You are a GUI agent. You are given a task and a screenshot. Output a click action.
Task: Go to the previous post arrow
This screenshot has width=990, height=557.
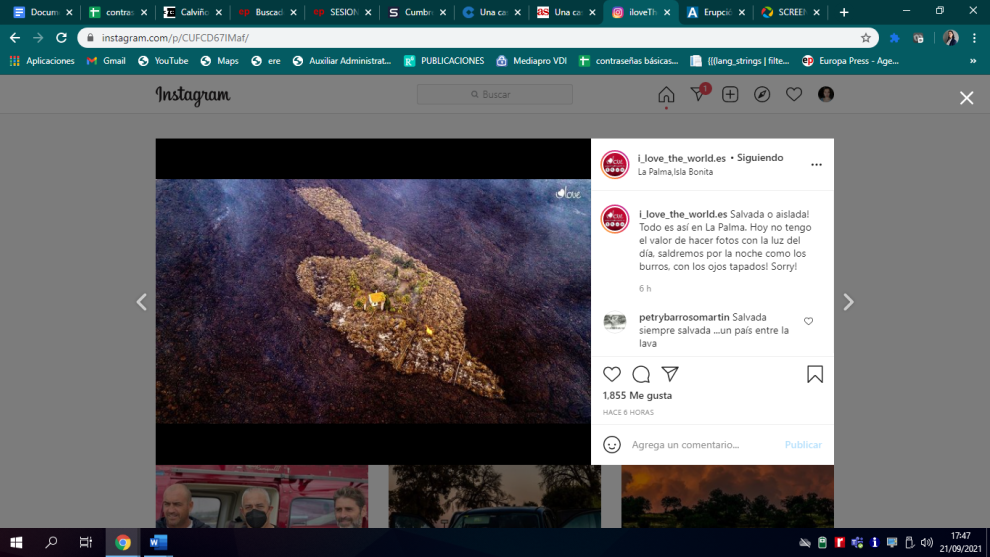coord(141,302)
